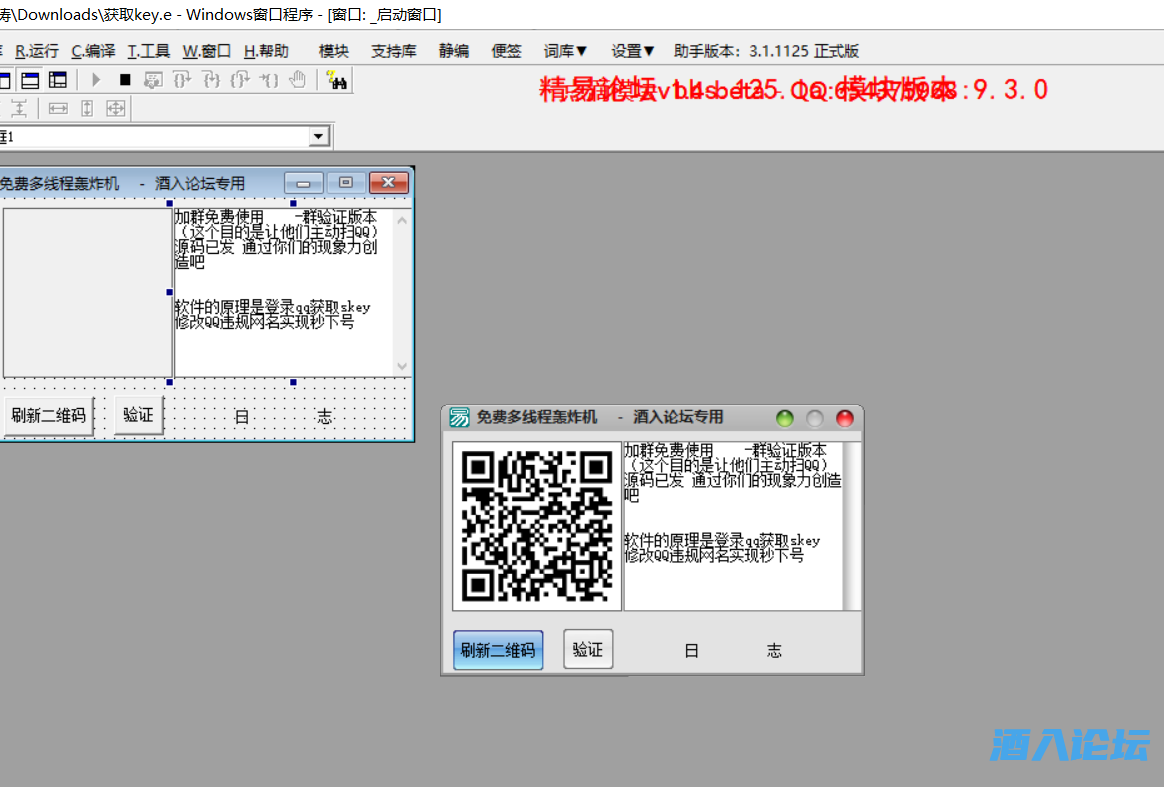Image resolution: width=1164 pixels, height=787 pixels.
Task: Open the T.工具 menu
Action: [148, 50]
